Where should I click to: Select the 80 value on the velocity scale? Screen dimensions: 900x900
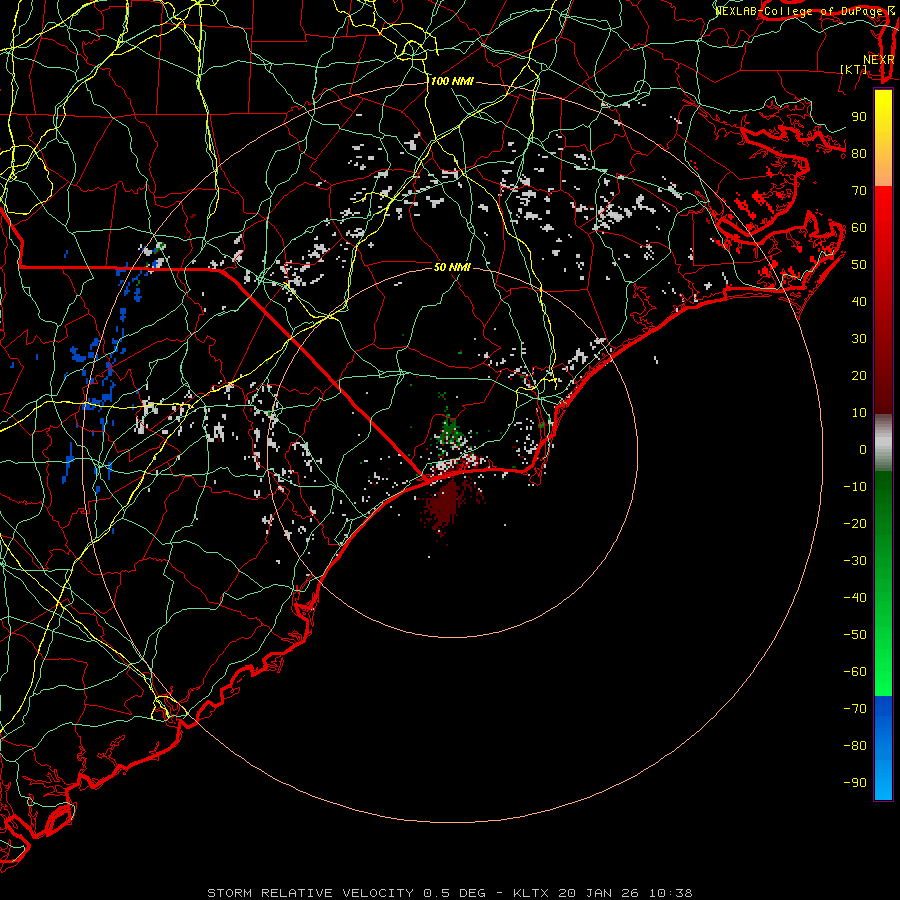[859, 154]
